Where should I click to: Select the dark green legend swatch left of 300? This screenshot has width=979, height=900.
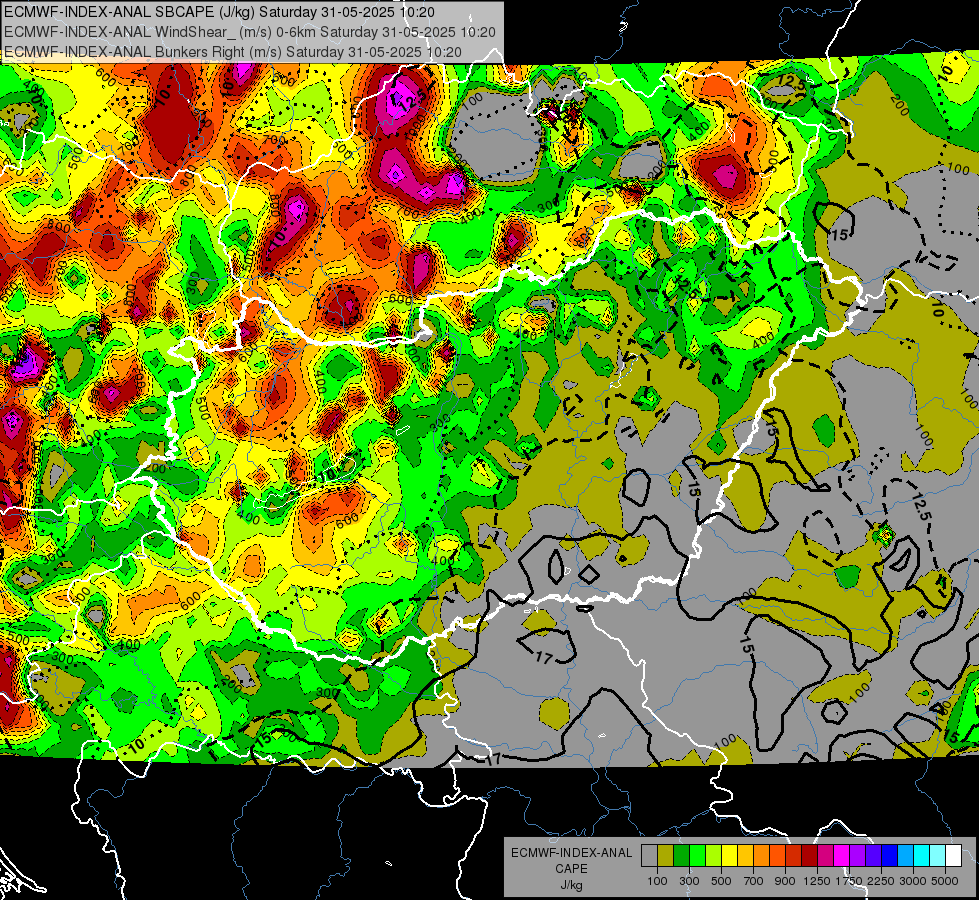coord(682,856)
